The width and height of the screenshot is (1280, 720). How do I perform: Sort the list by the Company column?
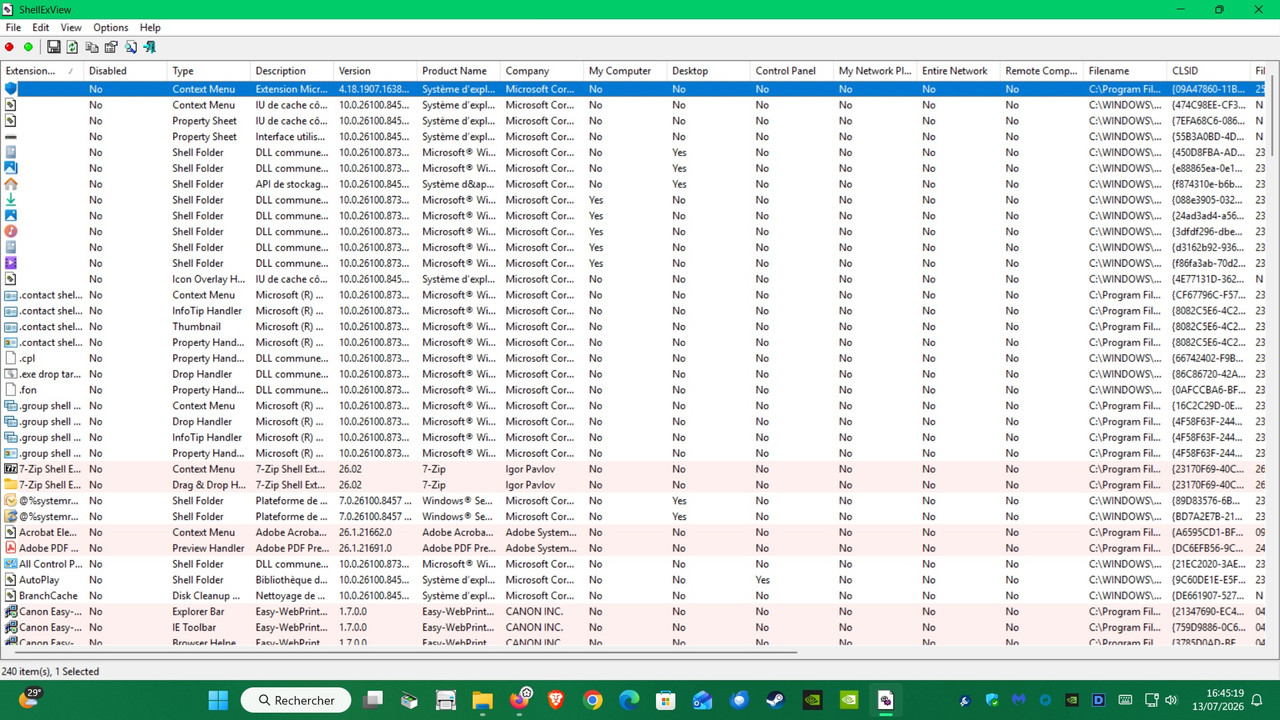[542, 71]
